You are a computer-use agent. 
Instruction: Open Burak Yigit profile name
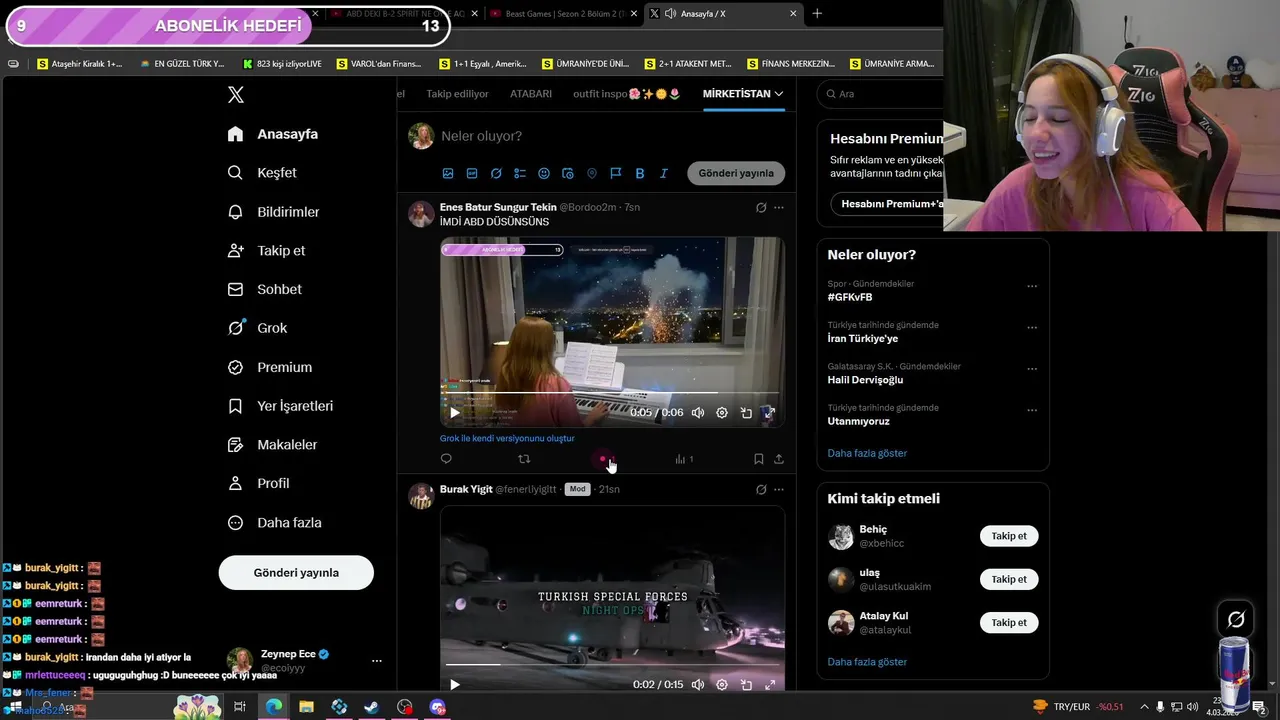[466, 489]
